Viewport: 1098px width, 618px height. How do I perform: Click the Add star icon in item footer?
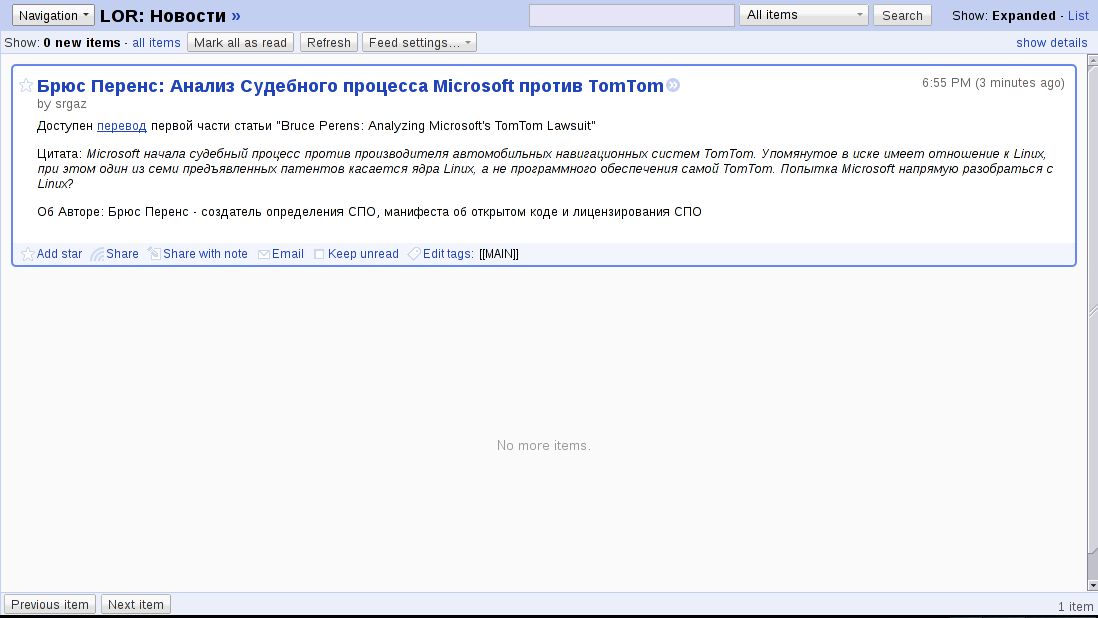click(x=27, y=254)
